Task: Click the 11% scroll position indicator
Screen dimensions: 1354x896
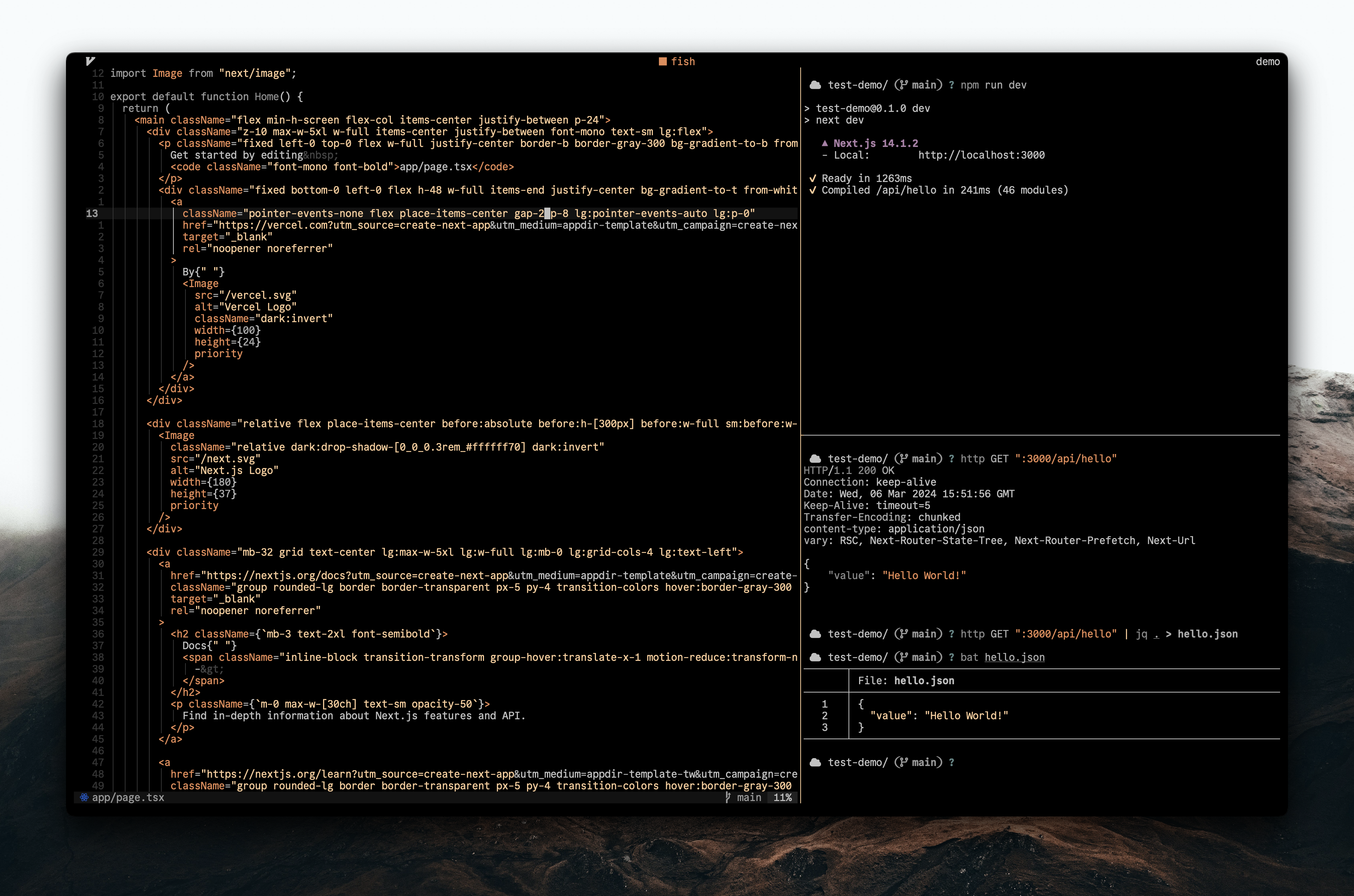Action: 782,797
